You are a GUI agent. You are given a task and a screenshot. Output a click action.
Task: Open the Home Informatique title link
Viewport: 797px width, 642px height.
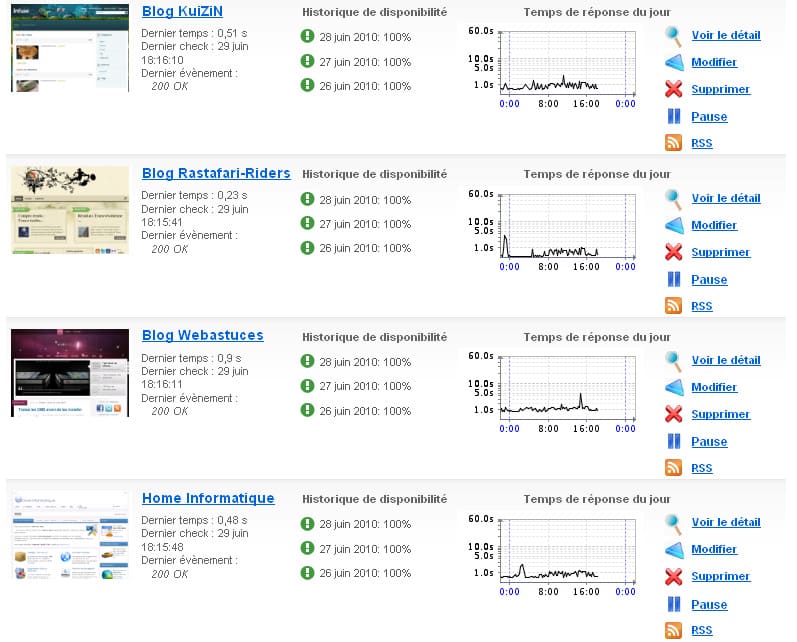coord(208,498)
